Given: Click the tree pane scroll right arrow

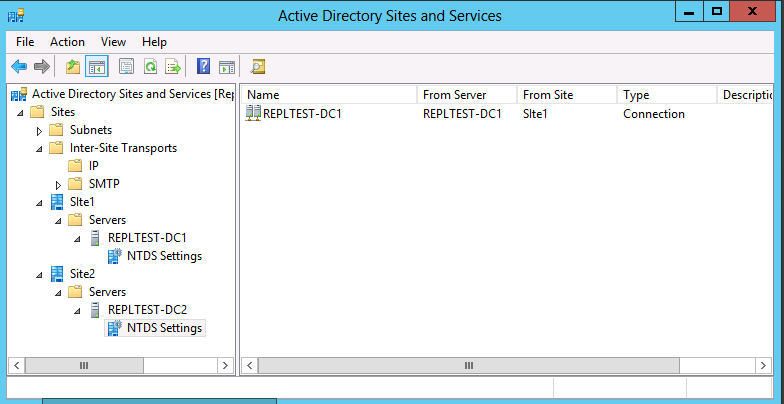Looking at the screenshot, I should click(x=225, y=366).
